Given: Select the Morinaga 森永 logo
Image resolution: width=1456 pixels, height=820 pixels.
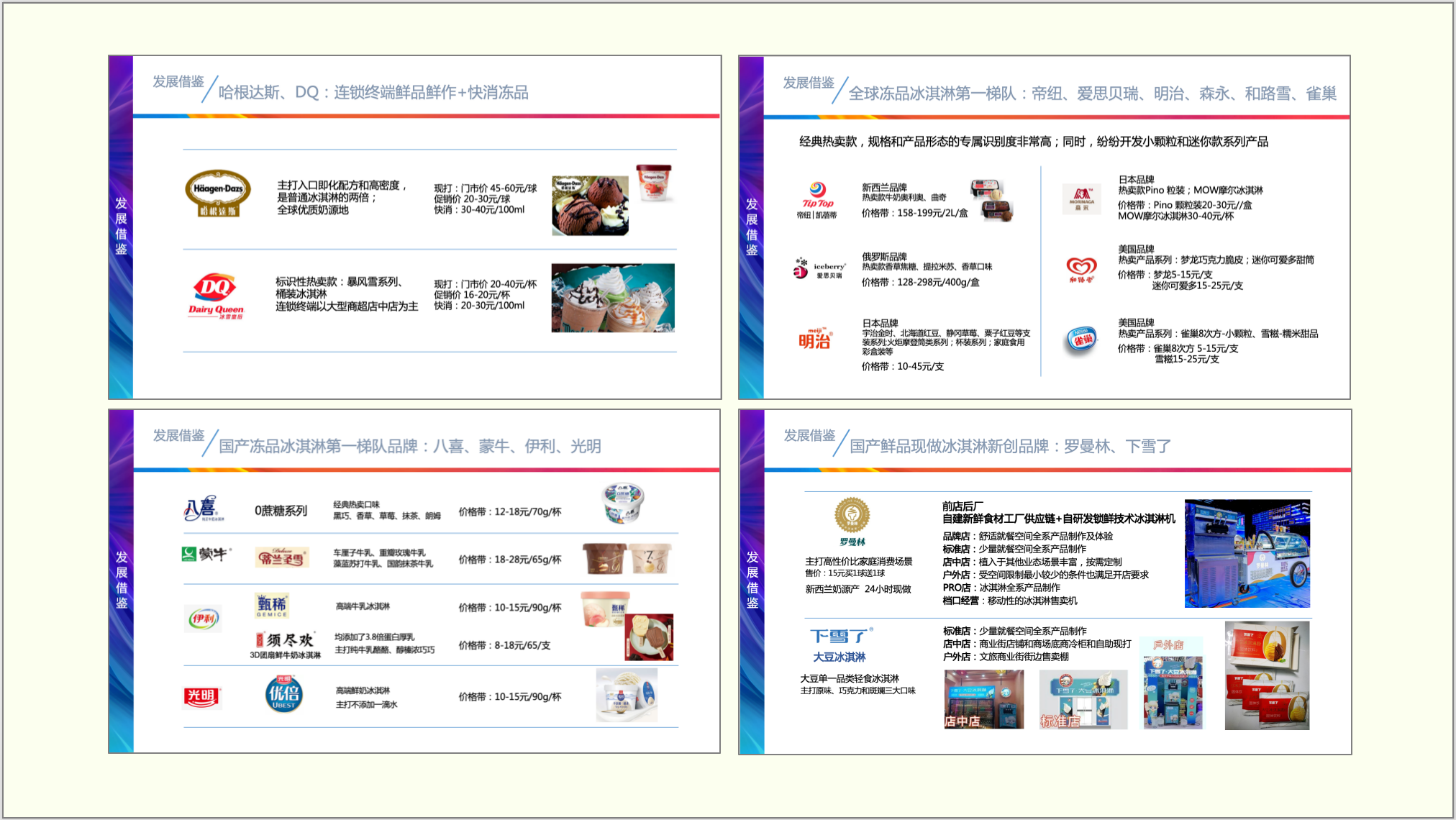Looking at the screenshot, I should coord(1081,198).
